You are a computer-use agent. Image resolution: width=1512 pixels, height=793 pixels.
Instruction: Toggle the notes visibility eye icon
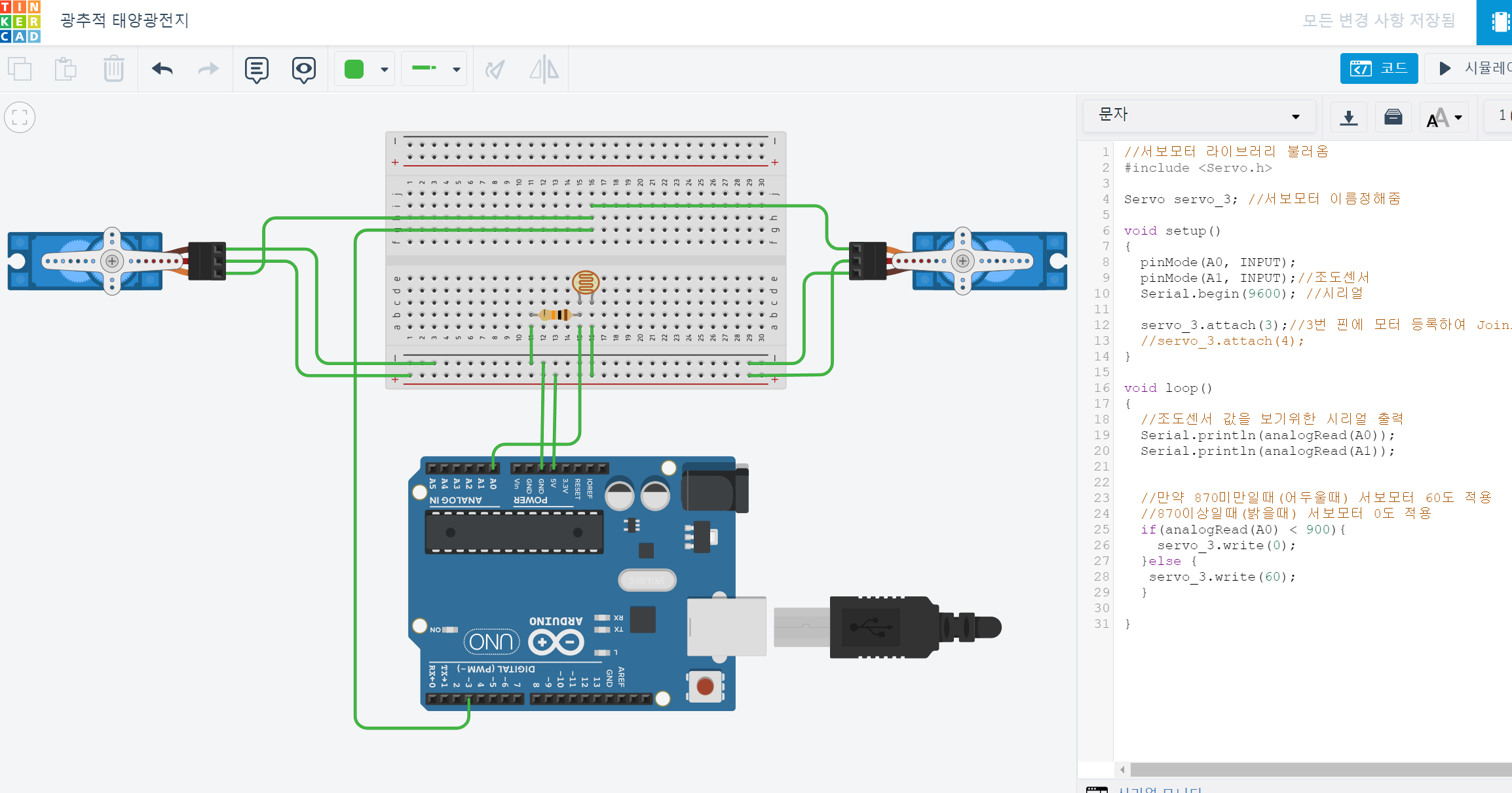pos(303,69)
